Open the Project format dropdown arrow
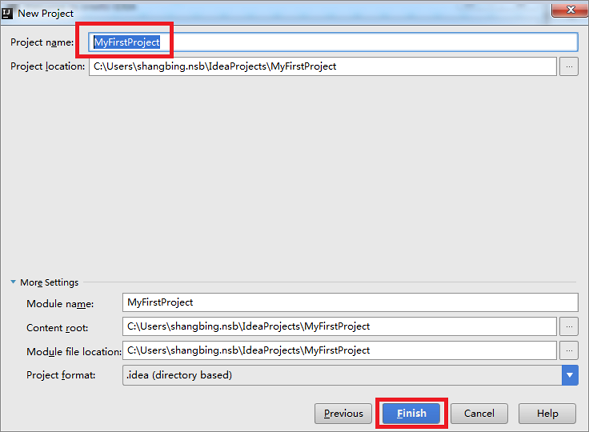 tap(570, 375)
